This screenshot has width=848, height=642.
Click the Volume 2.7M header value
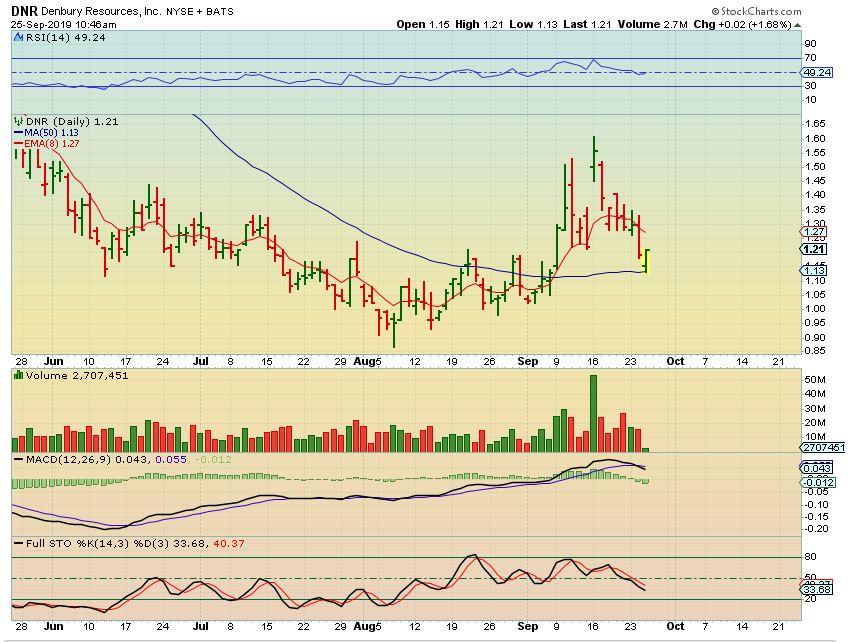[653, 24]
